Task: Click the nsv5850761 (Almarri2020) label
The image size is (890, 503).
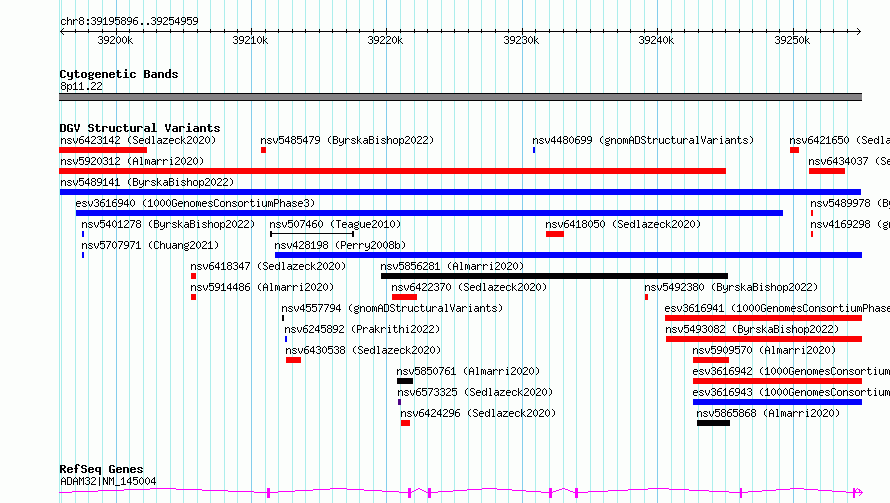Action: point(468,371)
